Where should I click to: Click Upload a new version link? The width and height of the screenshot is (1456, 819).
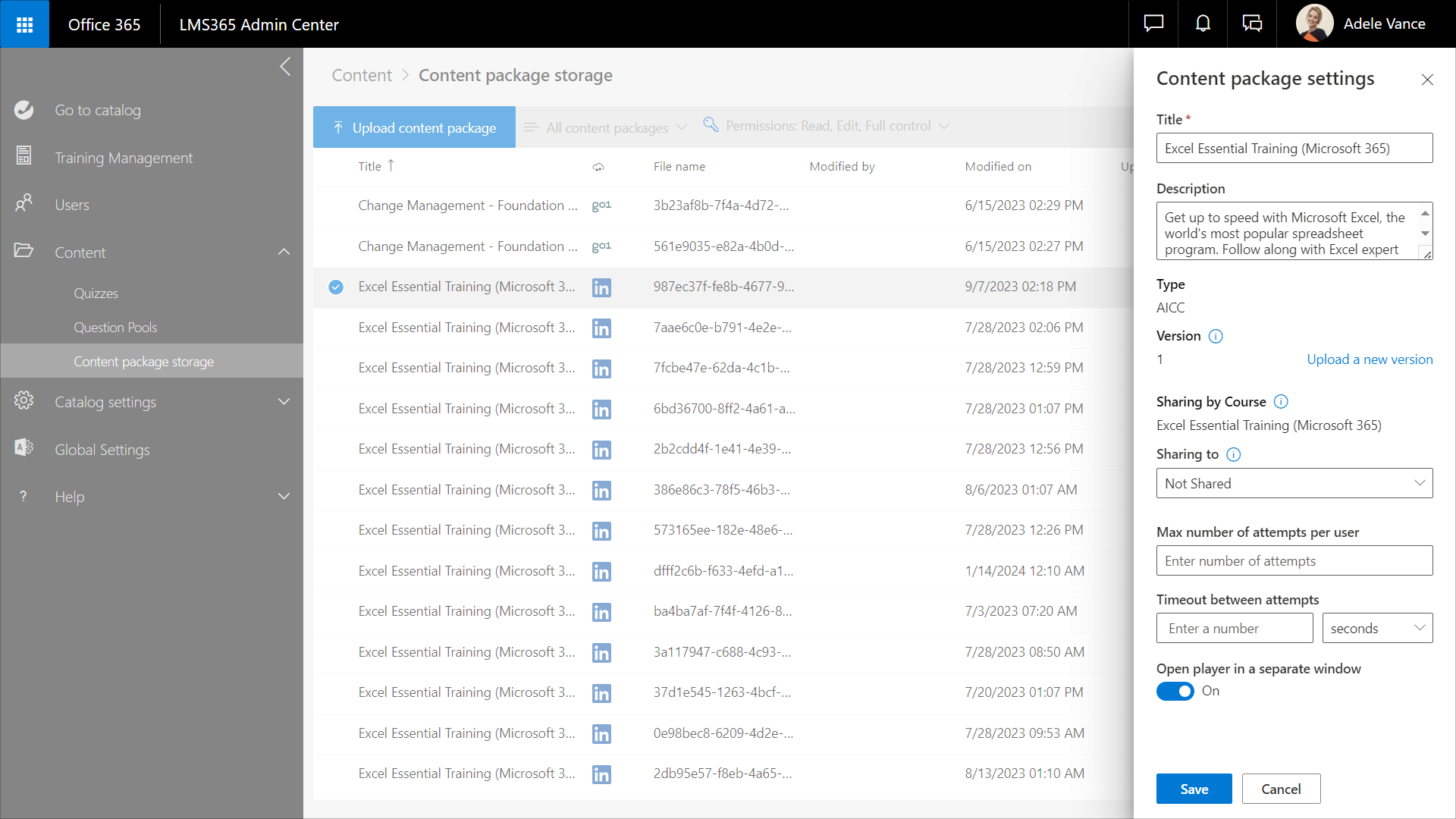click(x=1370, y=359)
